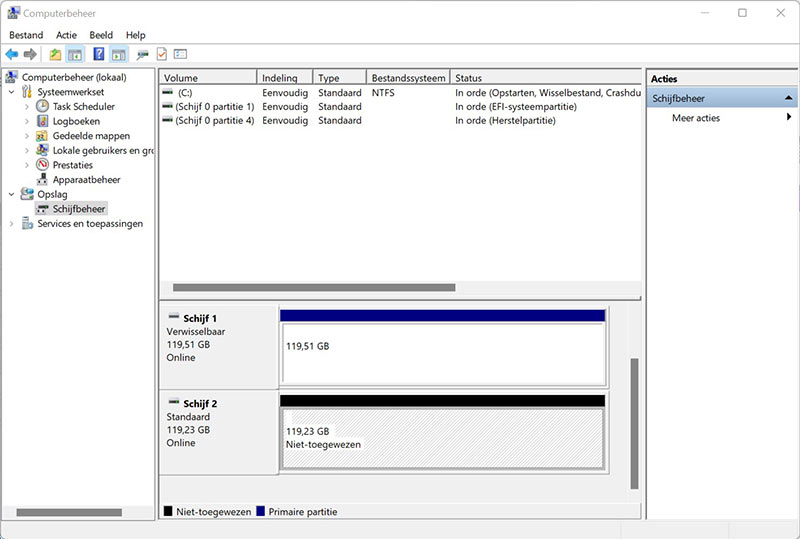This screenshot has width=800, height=539.
Task: Click the gray Forward arrow in toolbar
Action: 30,54
